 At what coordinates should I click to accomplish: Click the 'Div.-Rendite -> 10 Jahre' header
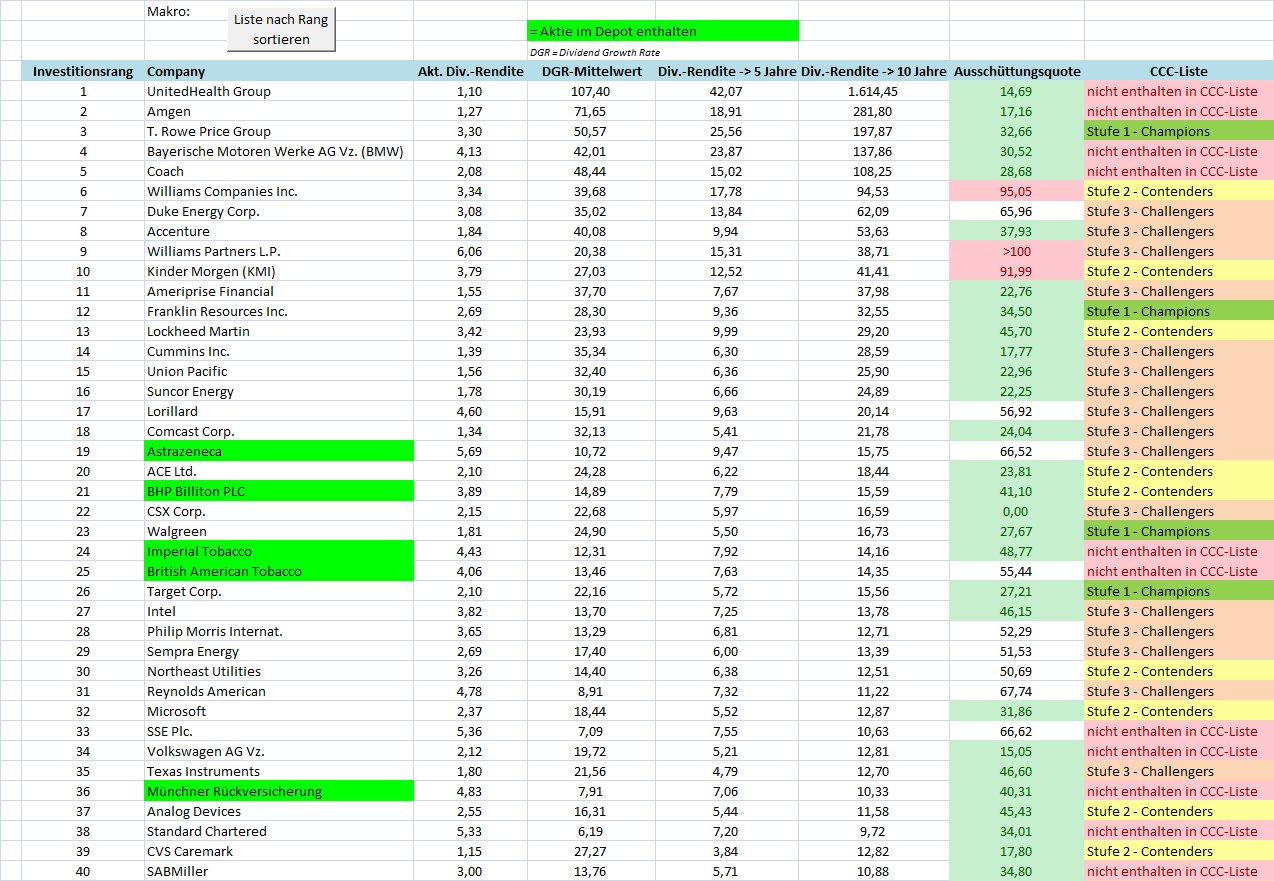[x=874, y=71]
